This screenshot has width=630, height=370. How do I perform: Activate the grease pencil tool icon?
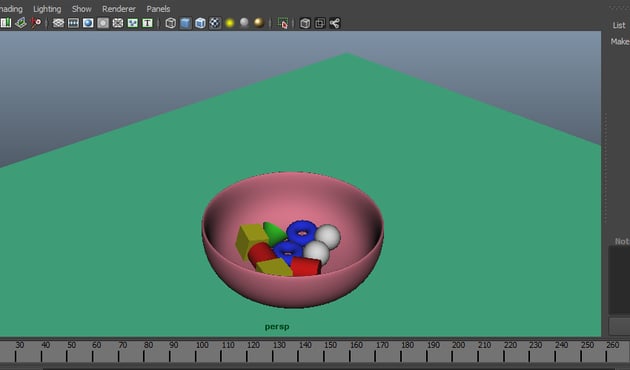coord(36,23)
